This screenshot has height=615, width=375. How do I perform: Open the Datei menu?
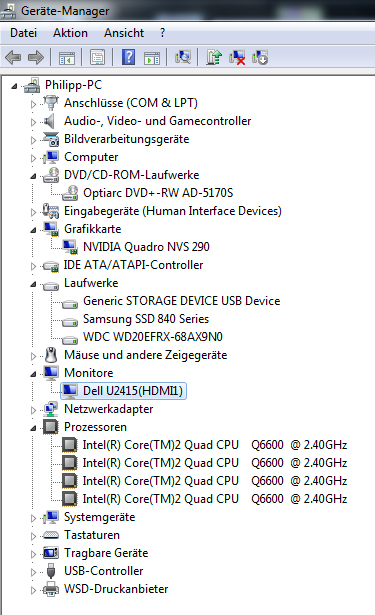click(24, 33)
